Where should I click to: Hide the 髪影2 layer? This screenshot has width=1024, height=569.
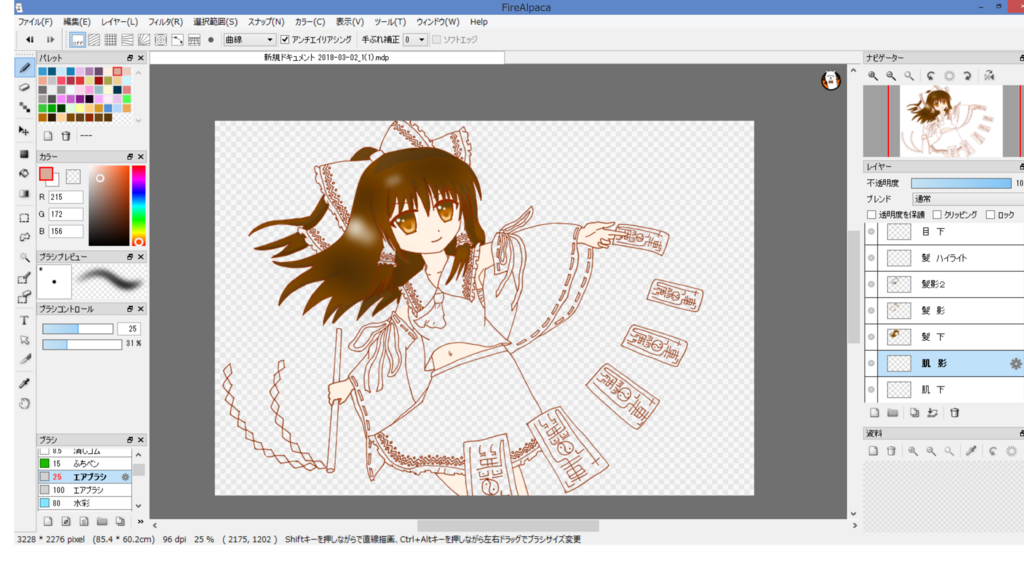pyautogui.click(x=871, y=284)
